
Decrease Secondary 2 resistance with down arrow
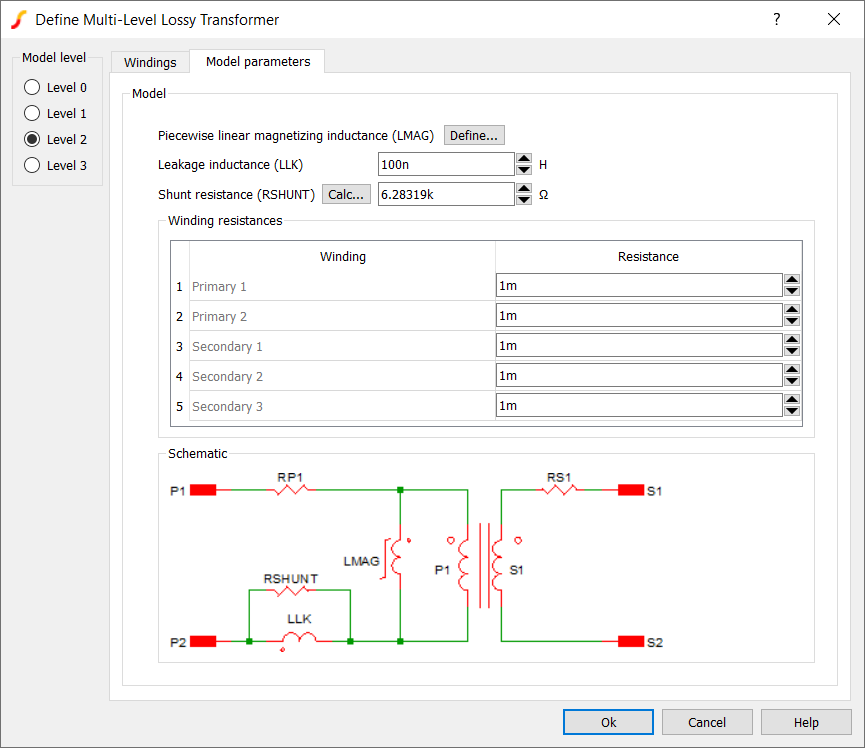pyautogui.click(x=792, y=382)
